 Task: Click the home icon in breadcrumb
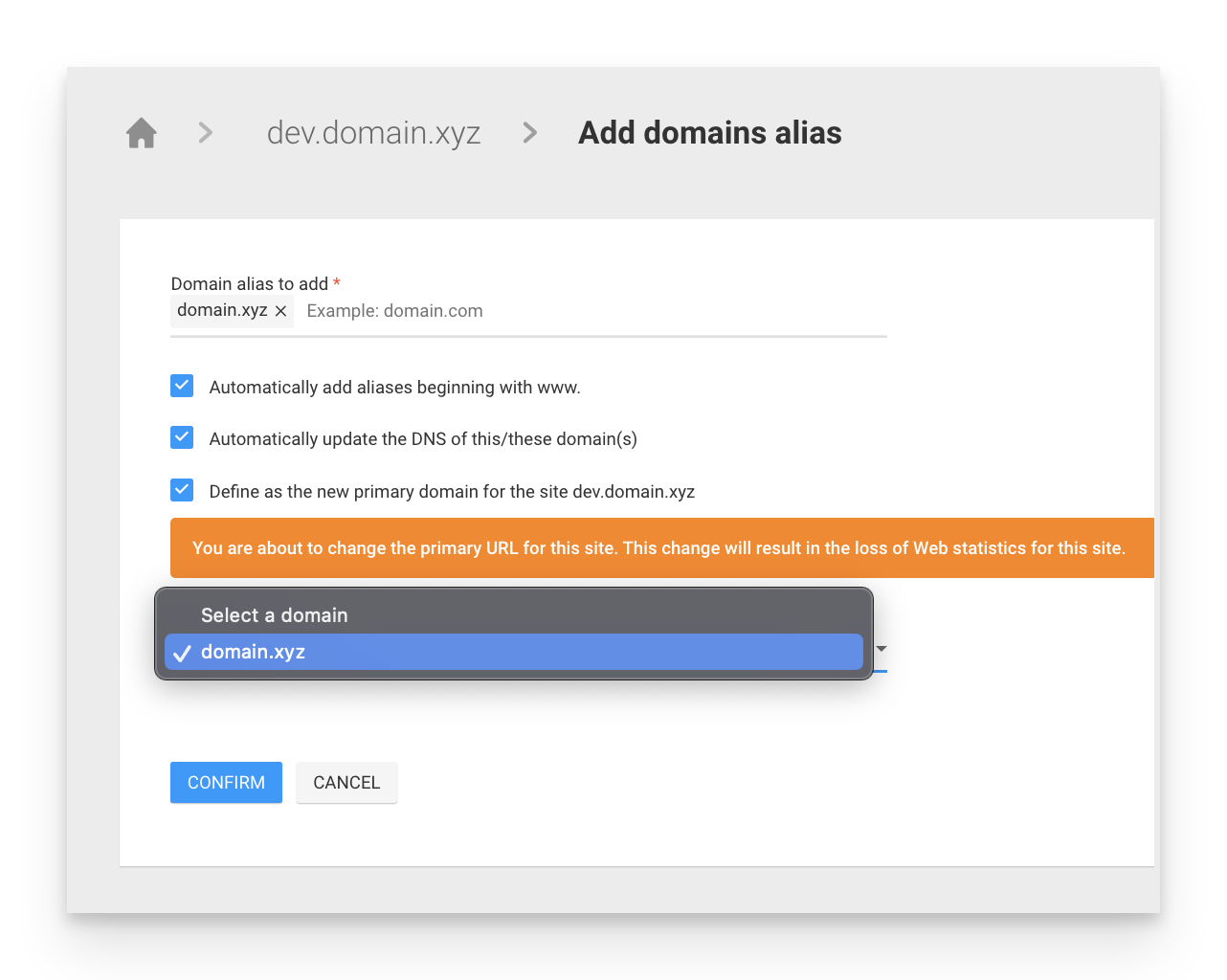coord(141,132)
